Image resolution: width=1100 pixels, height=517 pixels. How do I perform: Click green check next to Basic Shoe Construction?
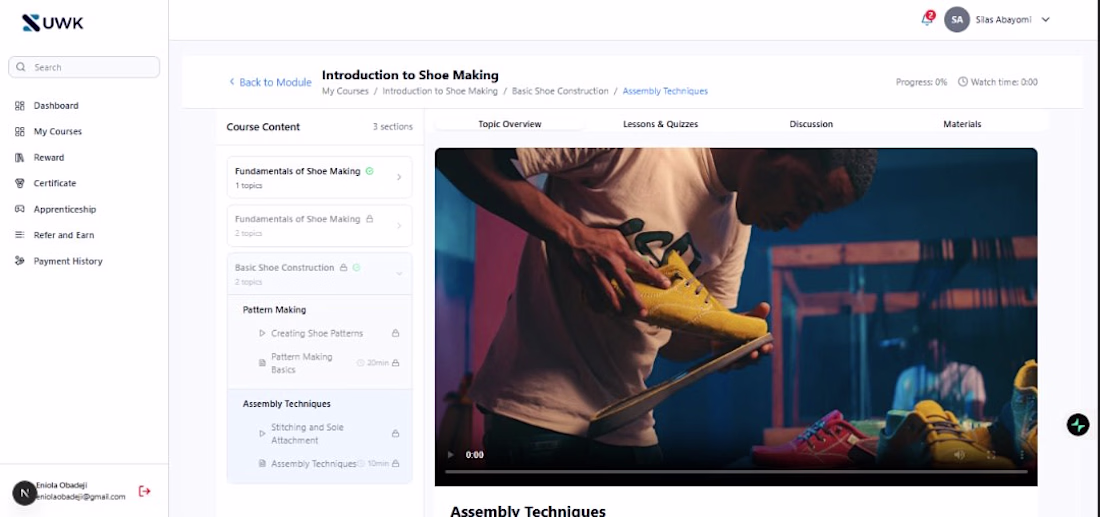coord(356,267)
